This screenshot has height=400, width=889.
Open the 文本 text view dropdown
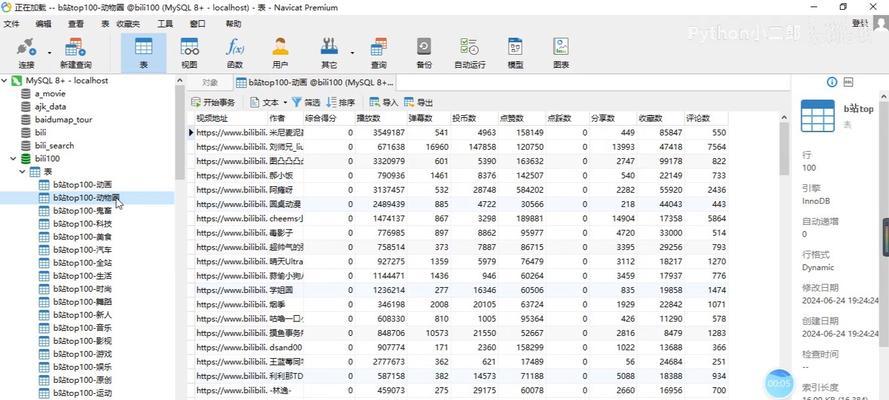tap(268, 103)
